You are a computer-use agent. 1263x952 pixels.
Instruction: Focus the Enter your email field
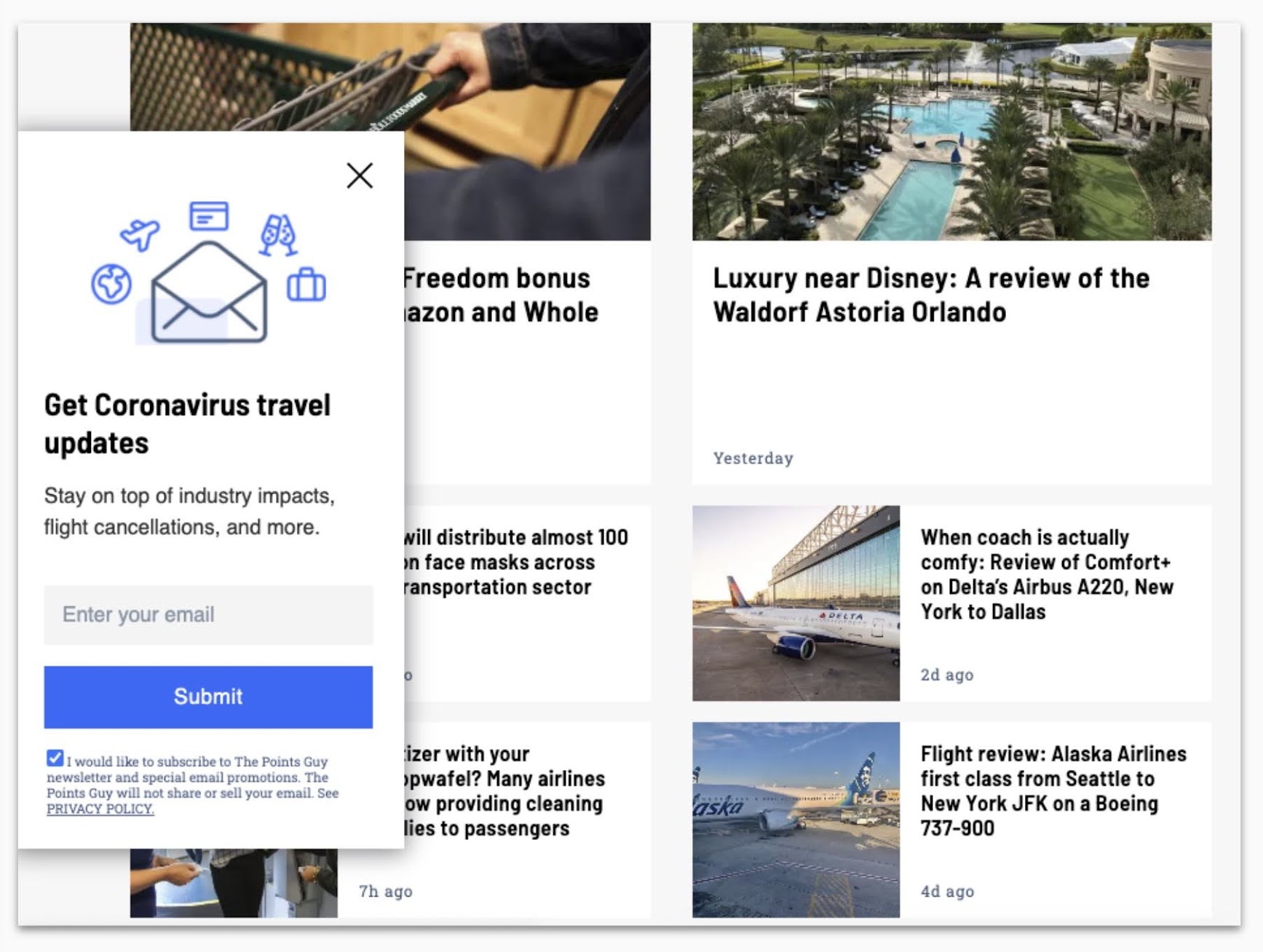tap(208, 615)
